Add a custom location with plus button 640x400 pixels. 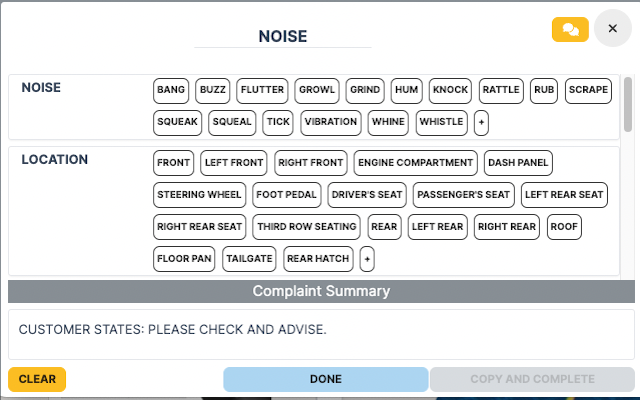[367, 259]
